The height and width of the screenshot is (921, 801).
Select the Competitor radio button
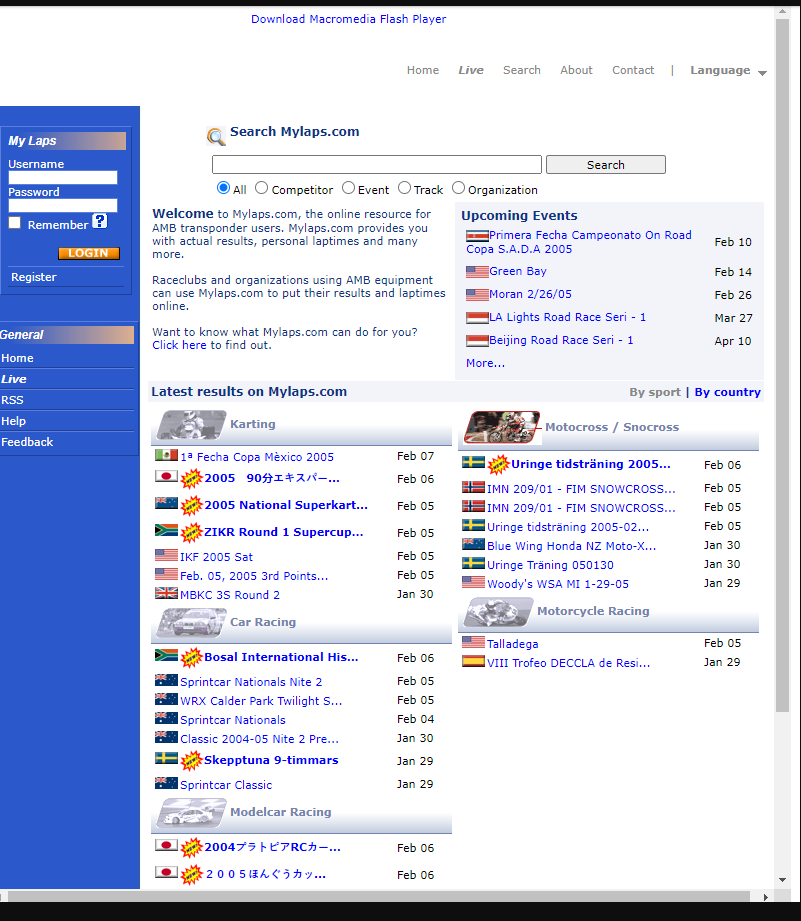262,188
